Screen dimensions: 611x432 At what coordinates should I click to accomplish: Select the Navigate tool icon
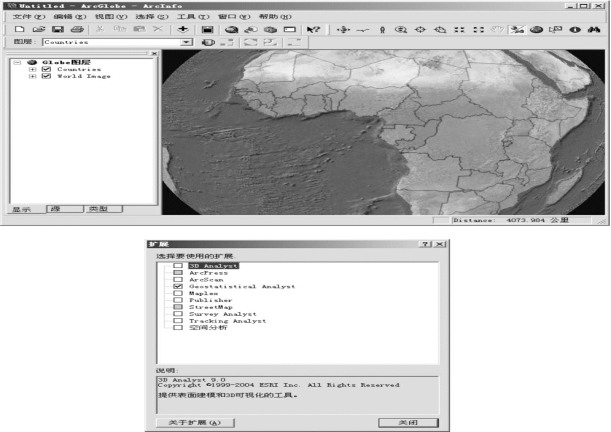coord(343,30)
